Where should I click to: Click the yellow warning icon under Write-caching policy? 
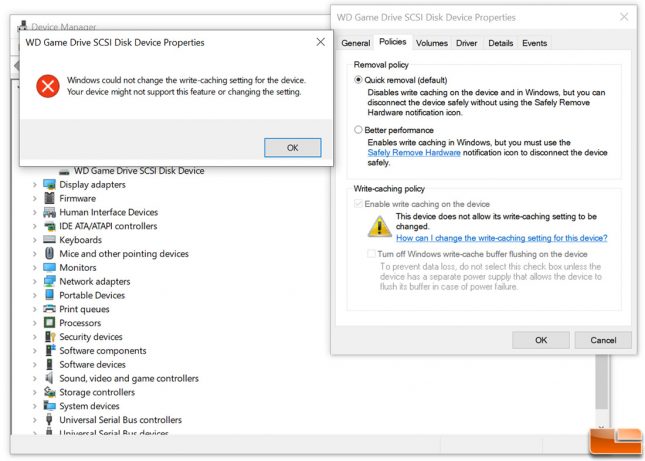[379, 226]
